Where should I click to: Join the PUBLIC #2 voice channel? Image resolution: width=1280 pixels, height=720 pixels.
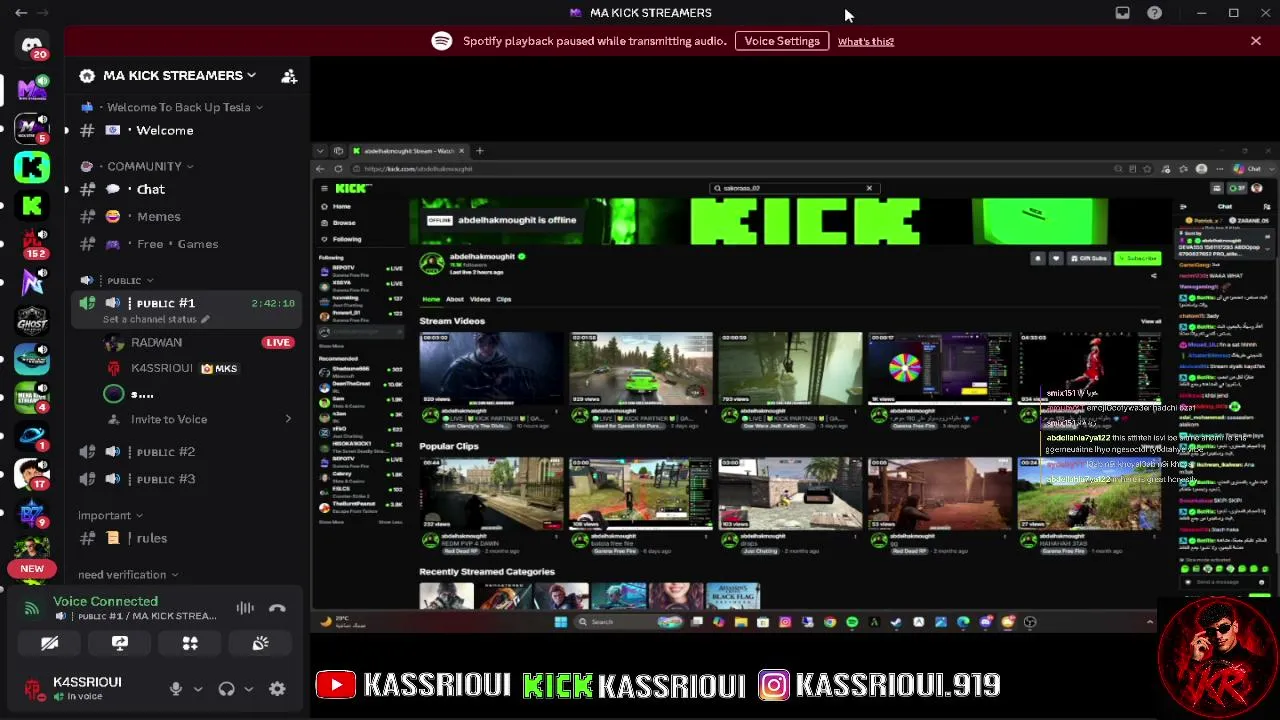185,452
